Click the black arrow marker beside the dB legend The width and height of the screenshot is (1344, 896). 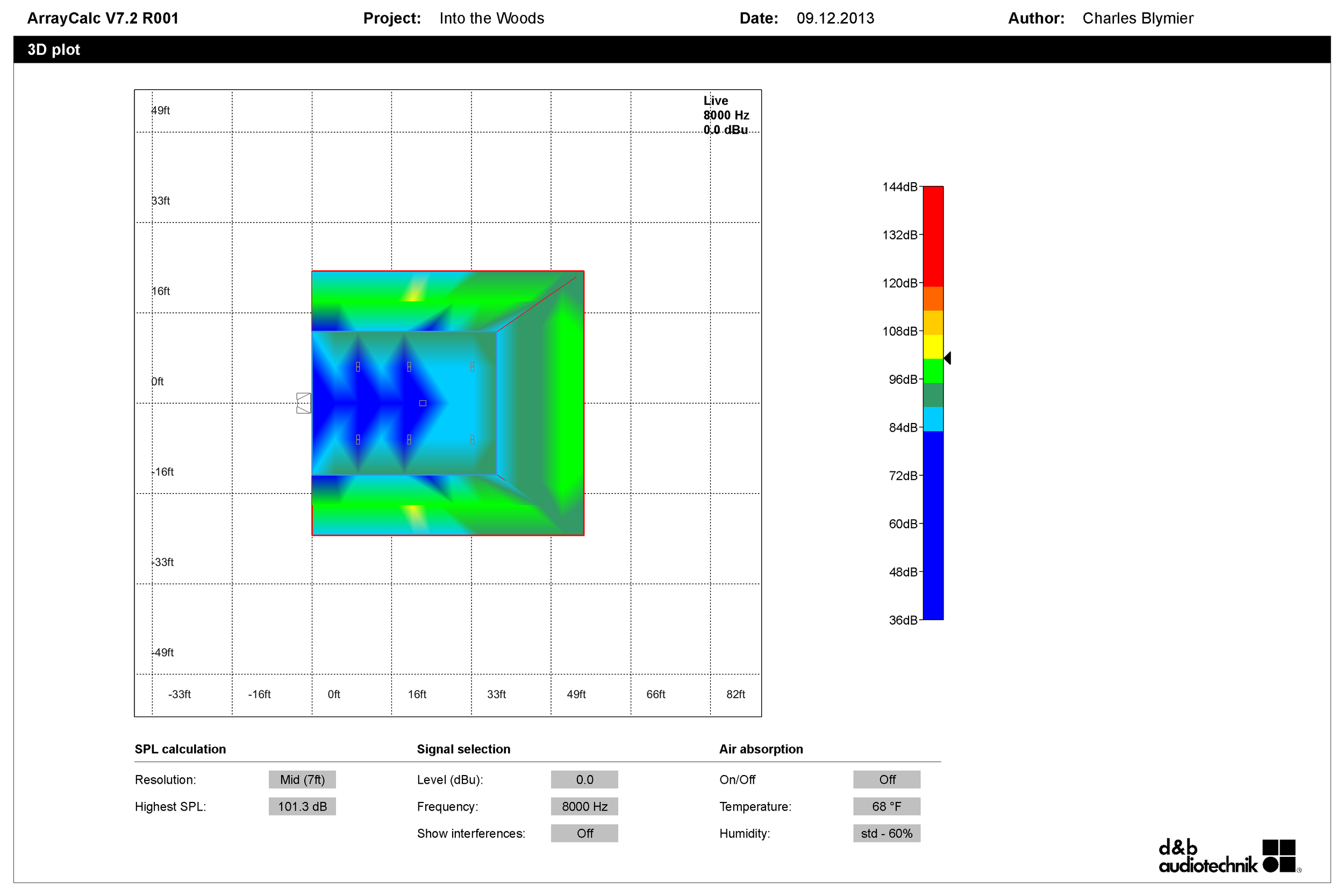(947, 359)
